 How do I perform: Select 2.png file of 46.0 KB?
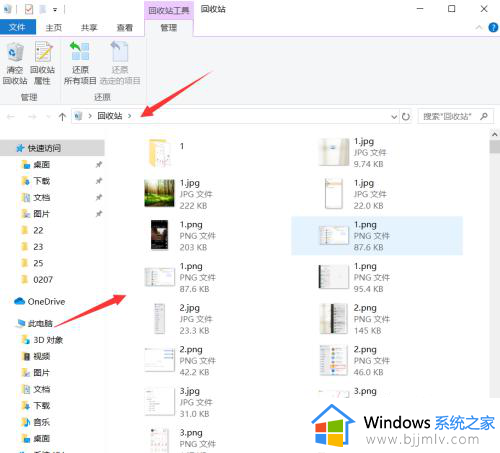click(x=354, y=360)
